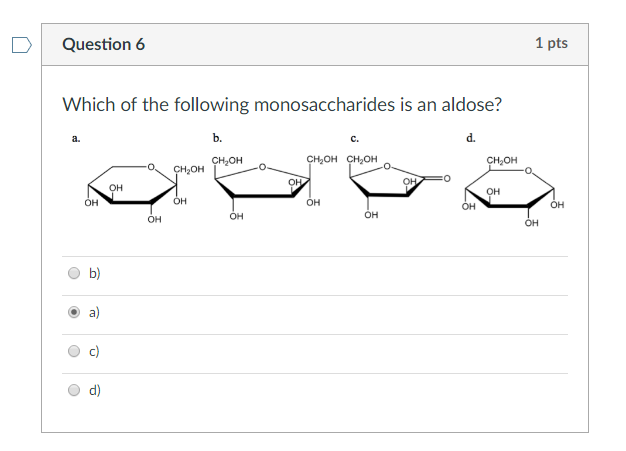Screen dimensions: 626x451
Task: Click the answer label text a)
Action: (94, 313)
